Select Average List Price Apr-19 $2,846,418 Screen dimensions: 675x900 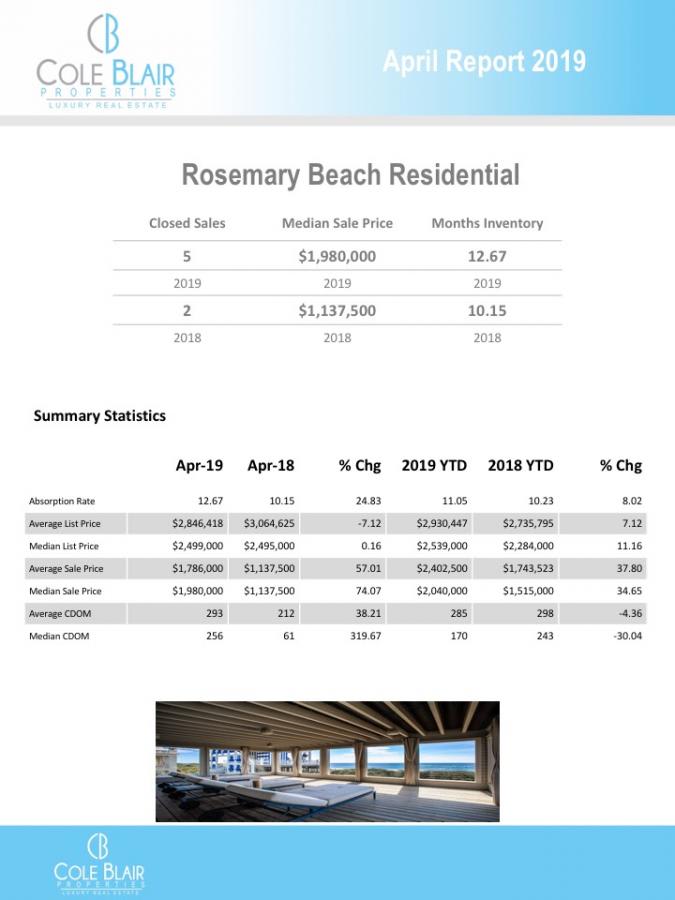197,523
